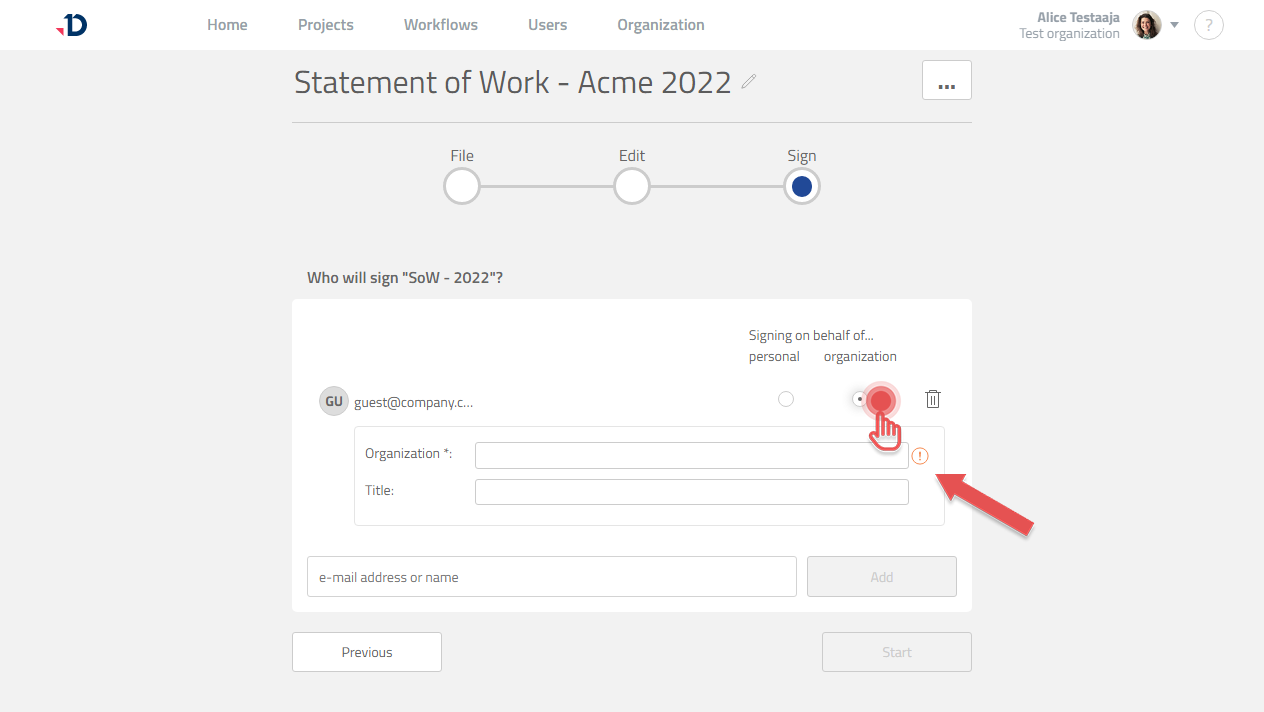Click the Add button for a new signer
This screenshot has height=712, width=1264.
point(881,576)
